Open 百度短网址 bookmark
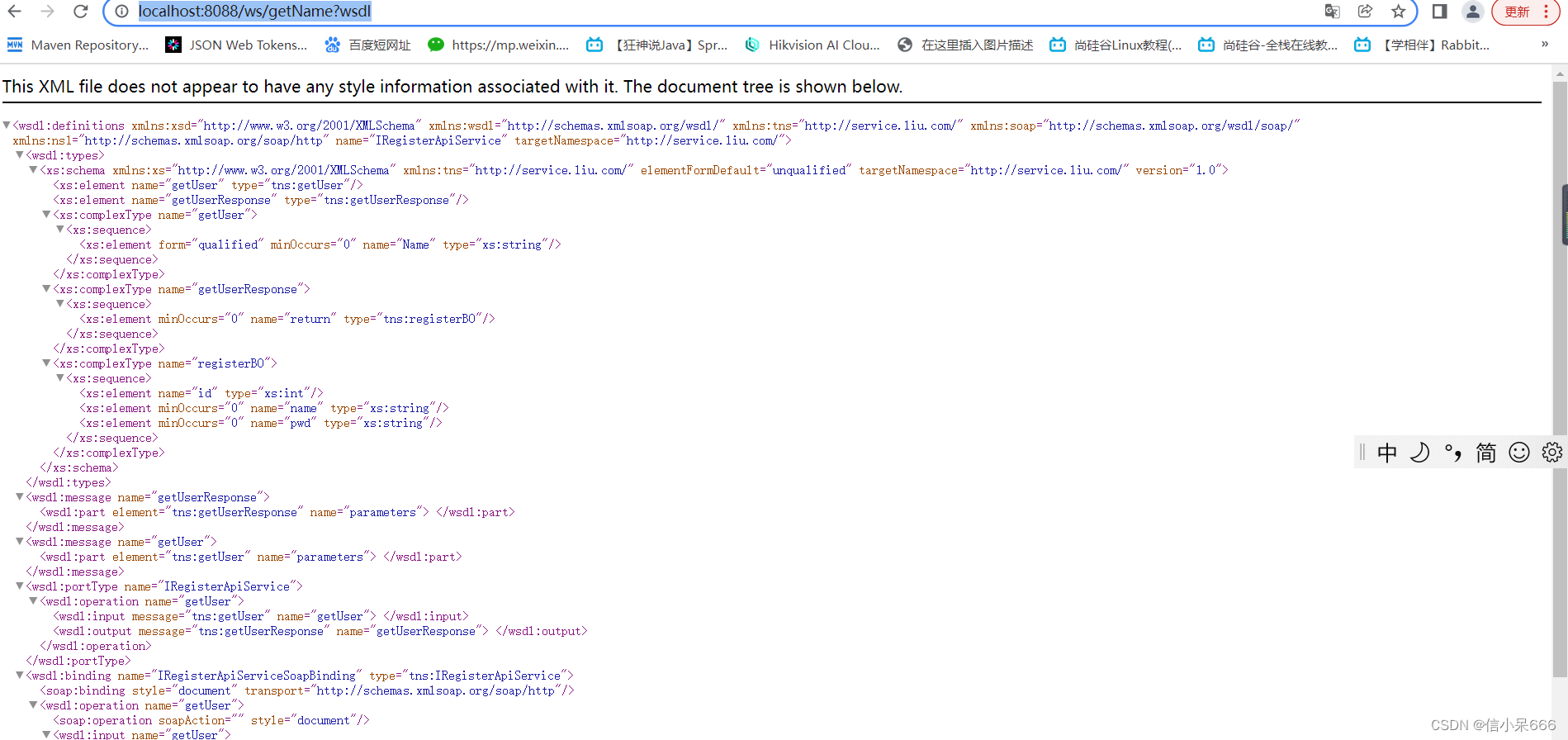This screenshot has width=1568, height=740. coord(367,45)
